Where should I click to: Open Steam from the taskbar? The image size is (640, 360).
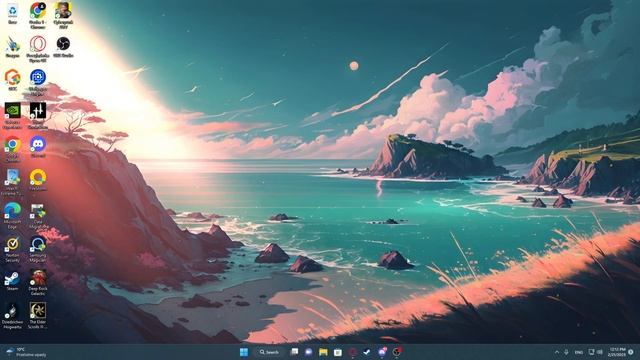367,352
